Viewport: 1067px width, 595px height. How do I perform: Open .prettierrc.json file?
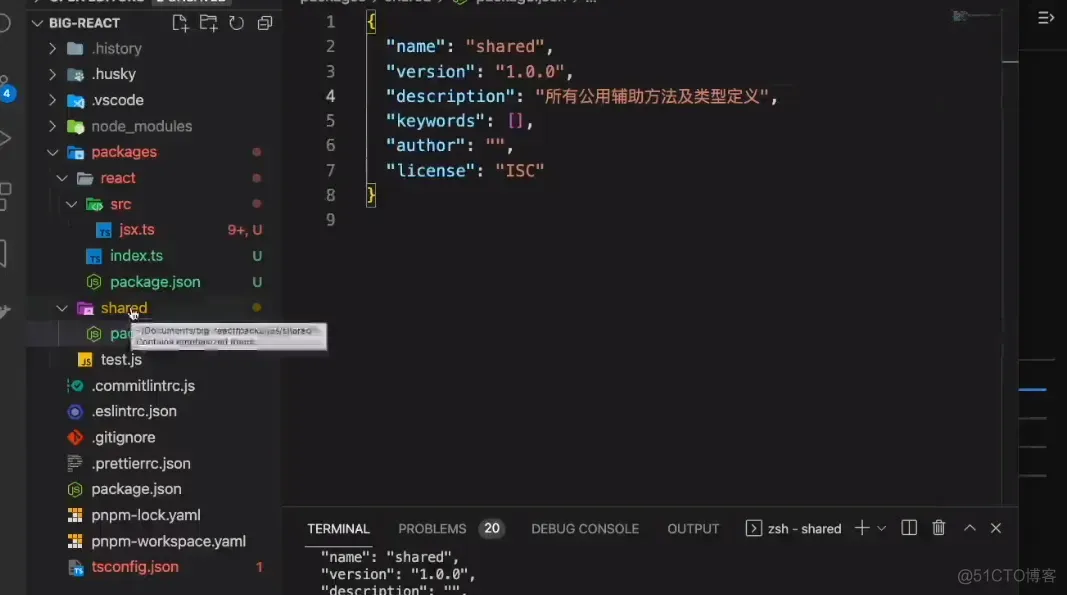(141, 463)
